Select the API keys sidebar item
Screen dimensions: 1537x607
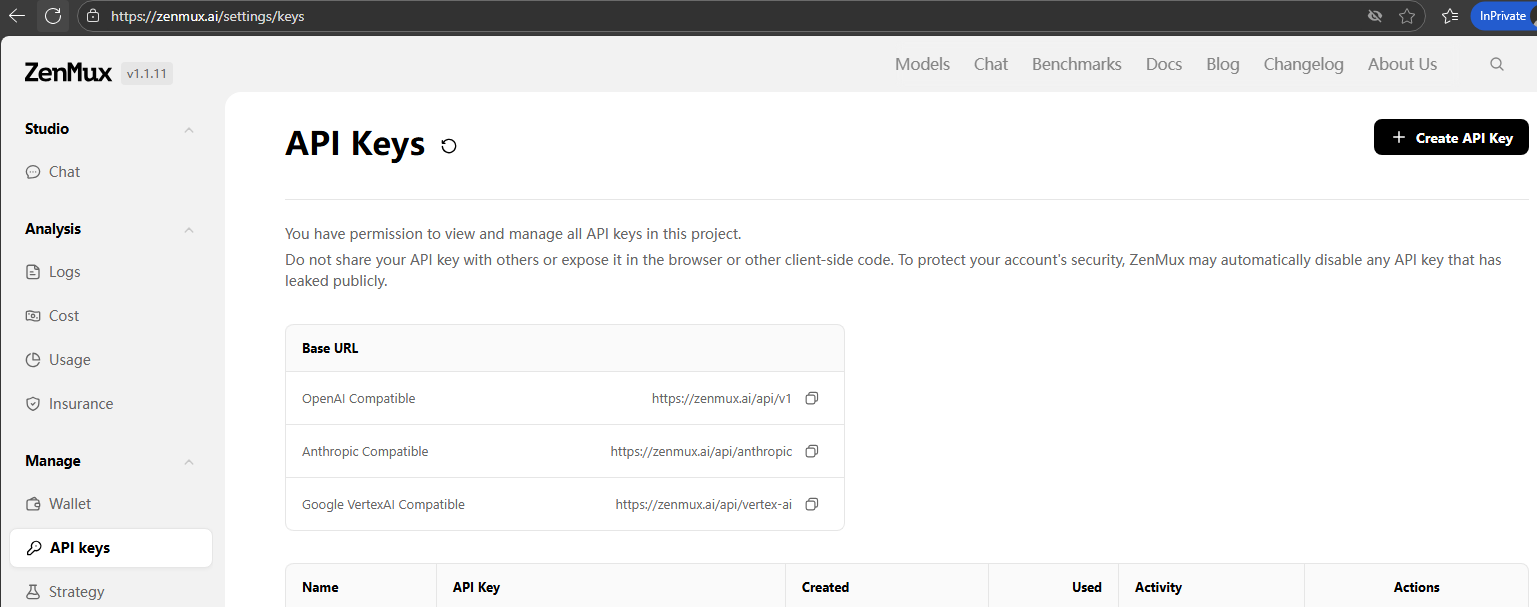(x=111, y=548)
